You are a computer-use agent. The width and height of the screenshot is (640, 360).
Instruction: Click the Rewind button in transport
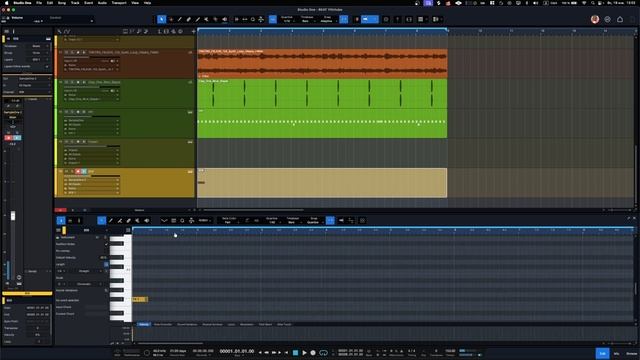click(267, 353)
